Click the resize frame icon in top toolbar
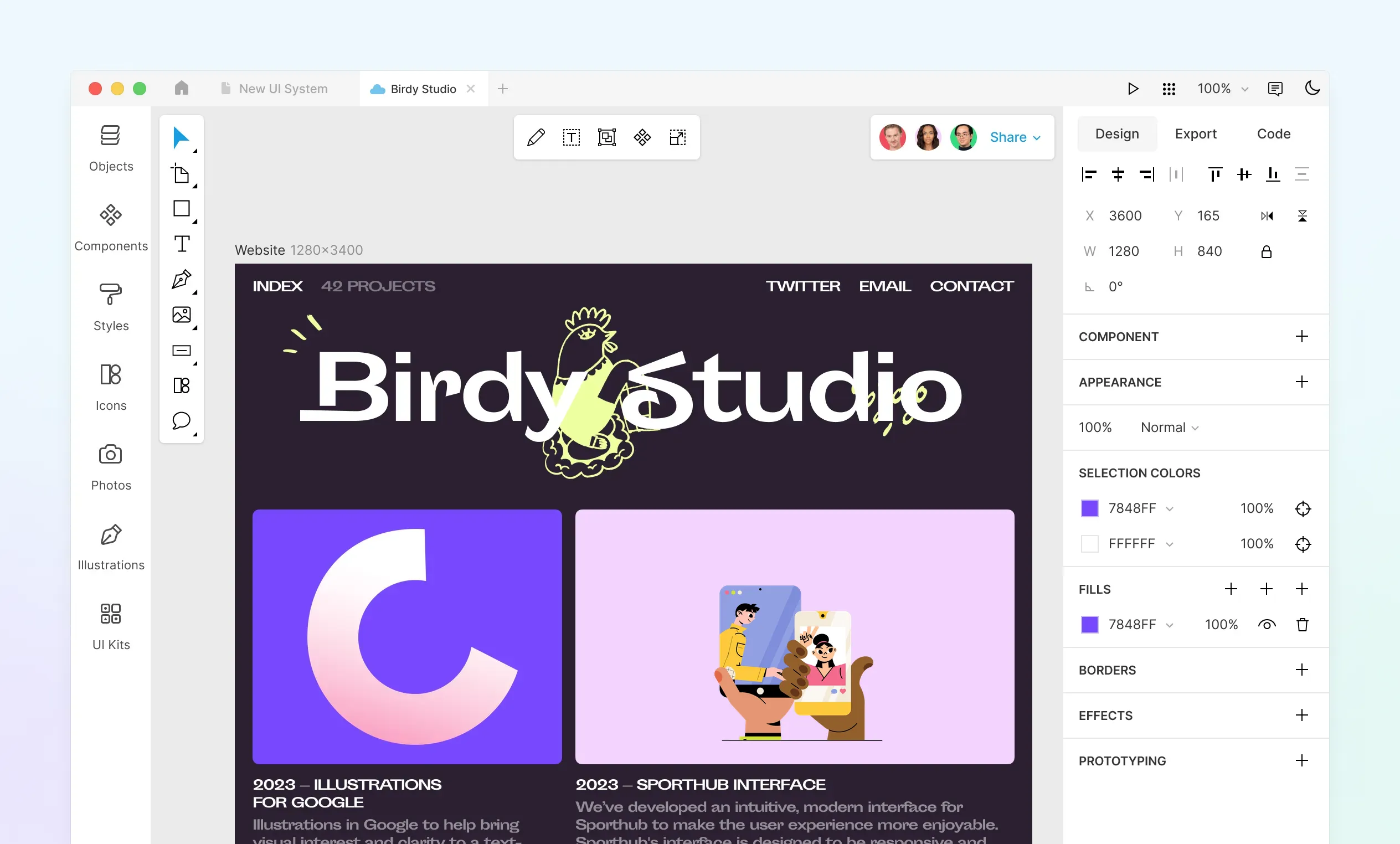 point(677,137)
